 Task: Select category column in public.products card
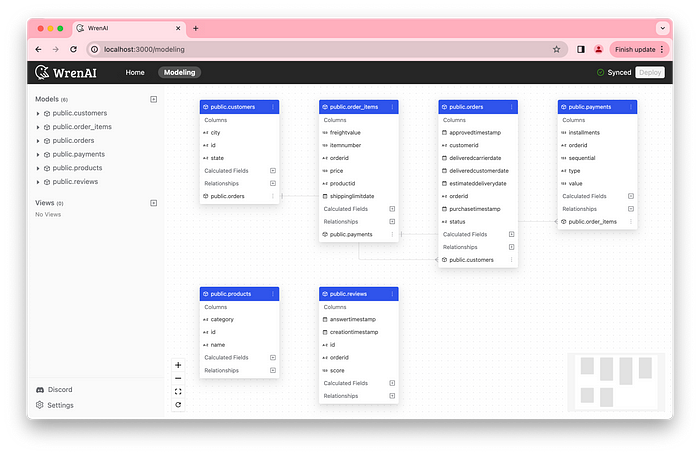[x=239, y=320]
